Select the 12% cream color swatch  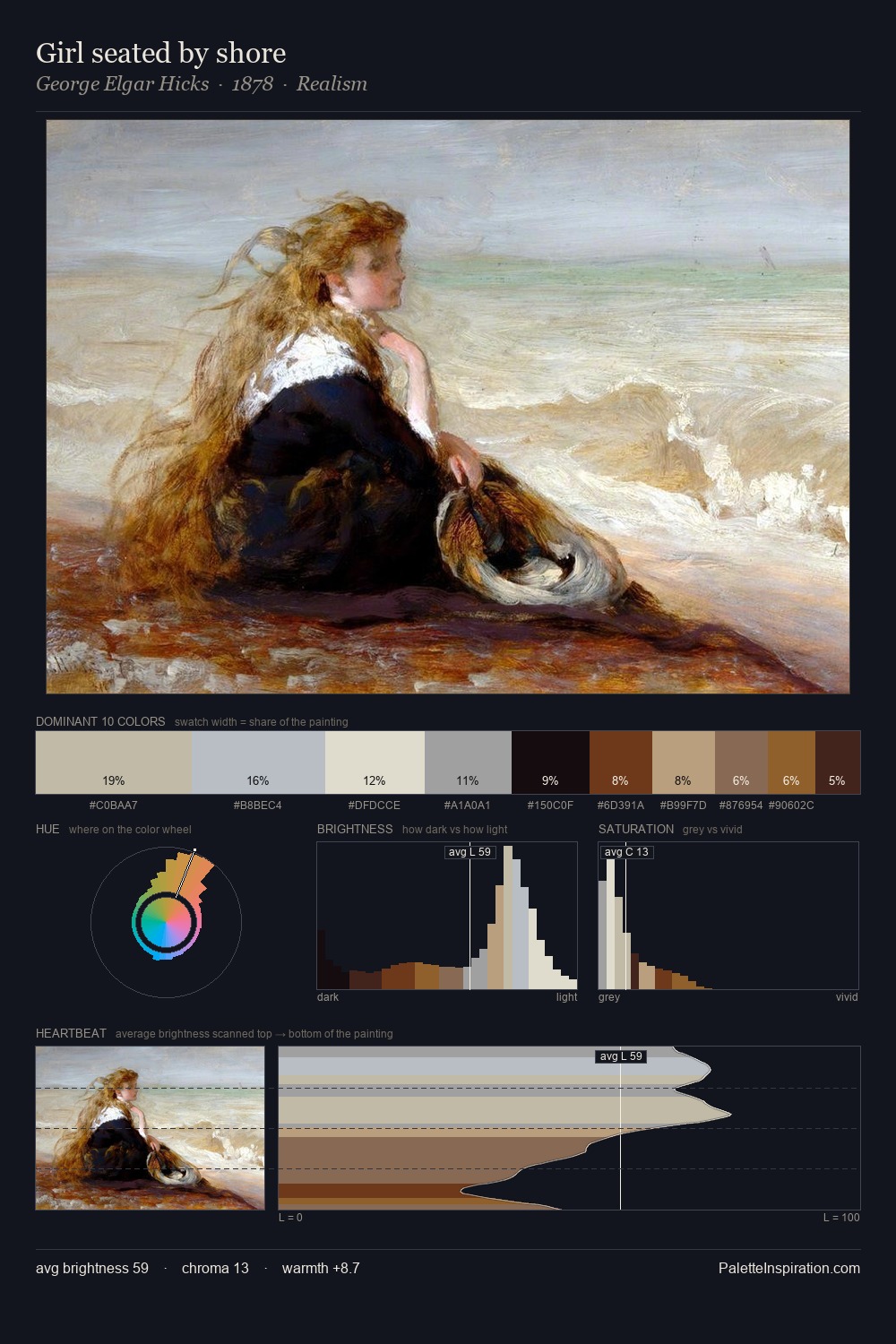click(x=375, y=762)
